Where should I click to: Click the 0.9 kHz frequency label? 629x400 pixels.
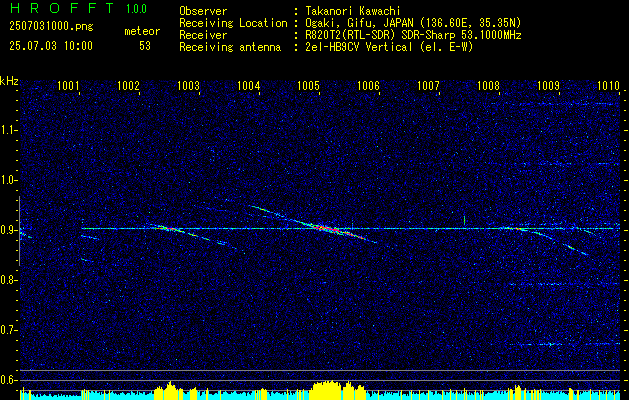click(x=8, y=230)
